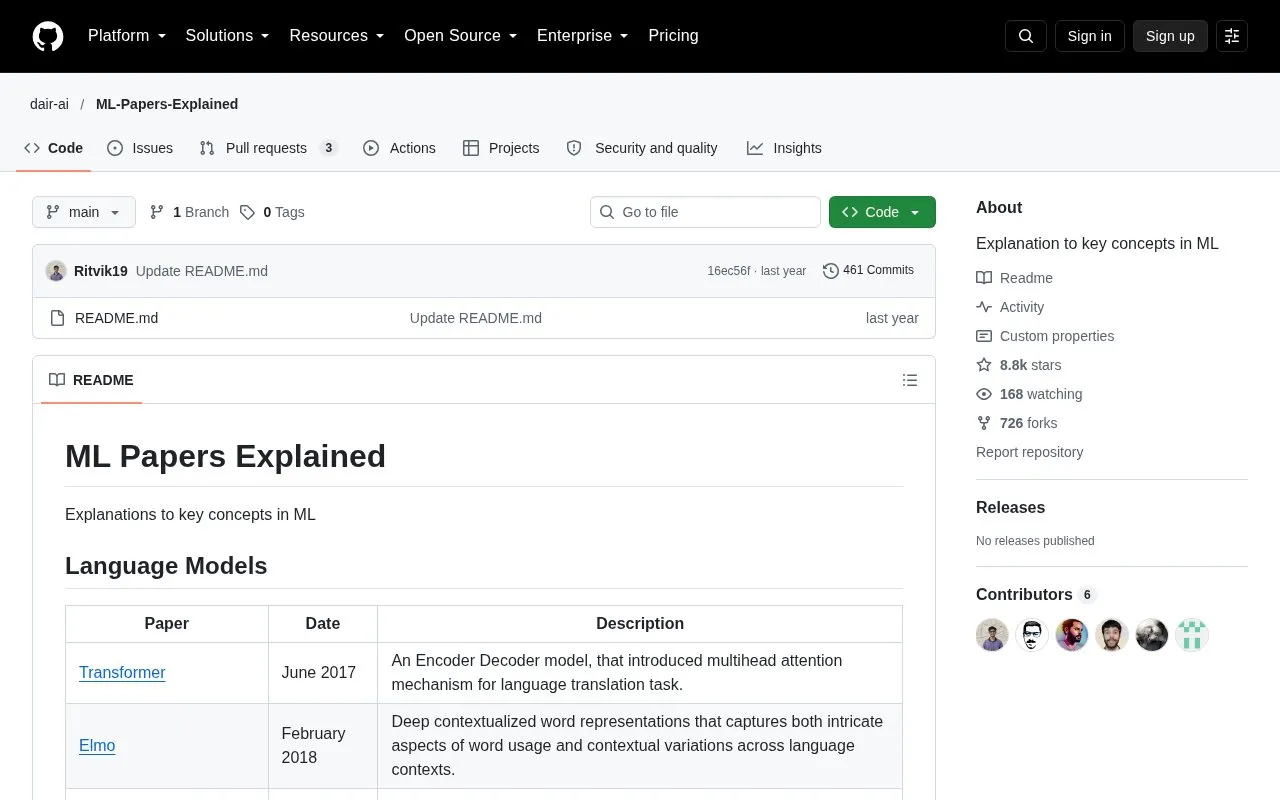Click the second contributor avatar with glasses

coord(1032,635)
